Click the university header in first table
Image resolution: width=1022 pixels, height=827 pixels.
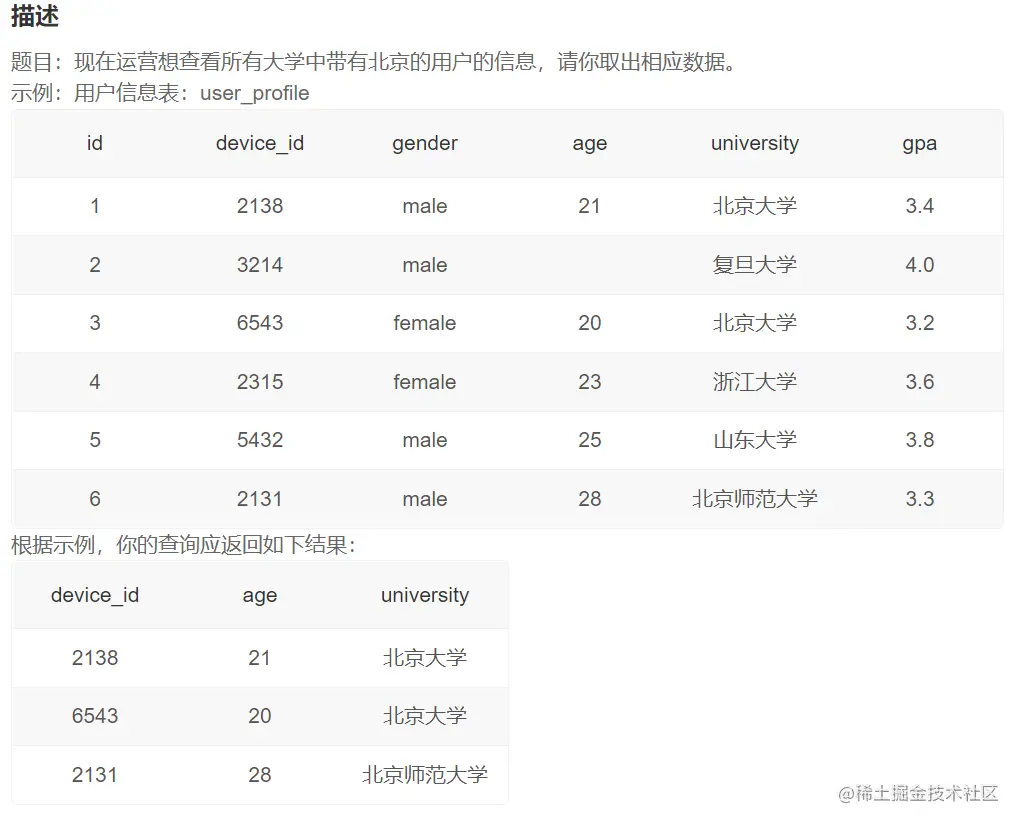[x=754, y=143]
